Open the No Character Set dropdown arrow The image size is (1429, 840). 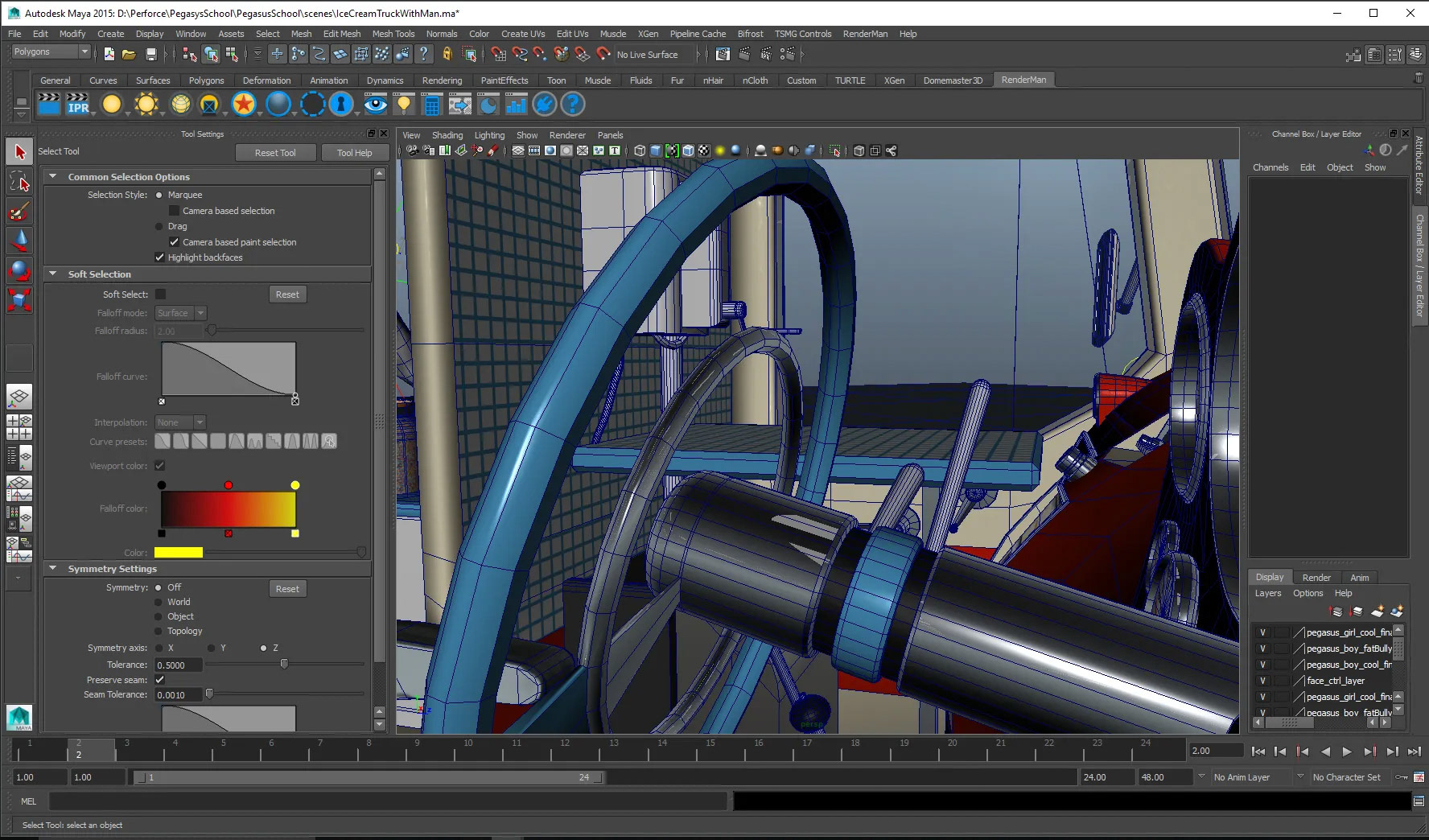[1300, 776]
